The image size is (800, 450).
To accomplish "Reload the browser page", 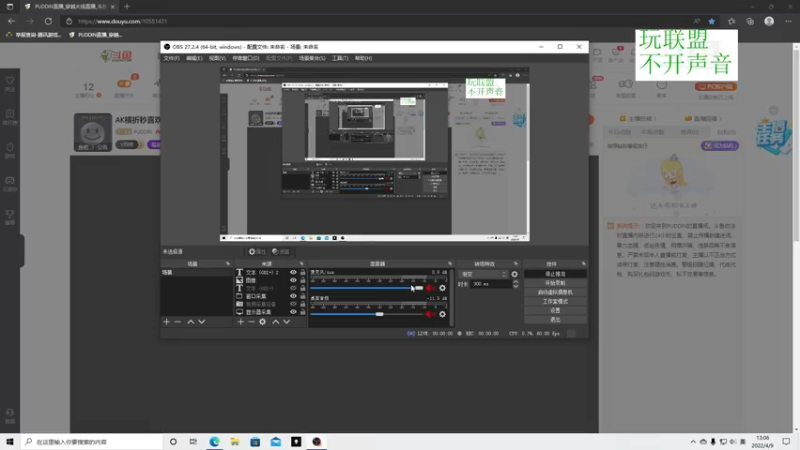I will point(48,21).
